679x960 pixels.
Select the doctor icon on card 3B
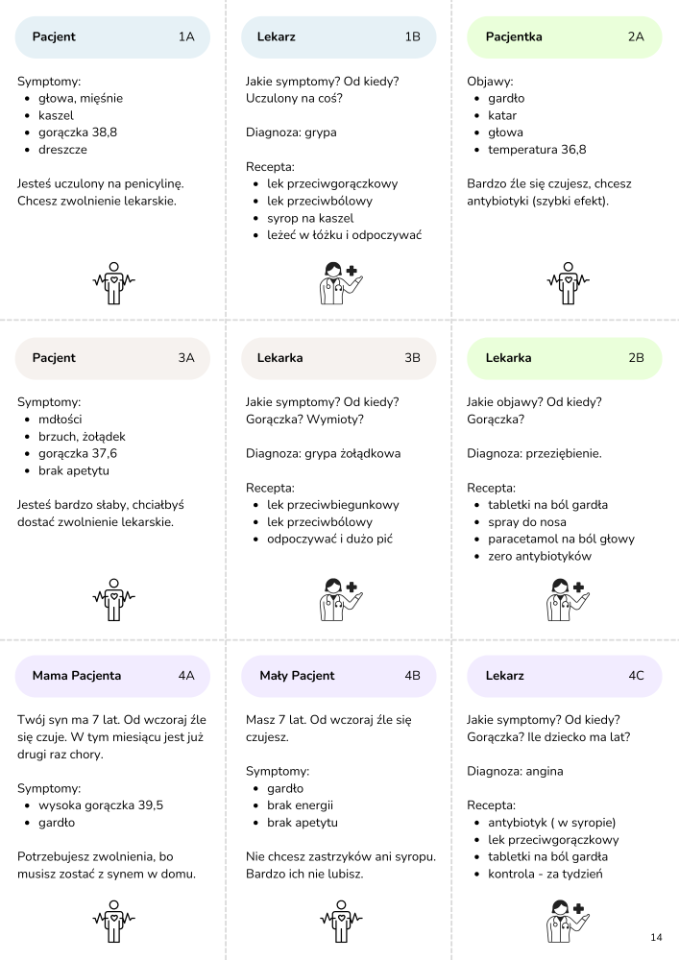[x=340, y=599]
